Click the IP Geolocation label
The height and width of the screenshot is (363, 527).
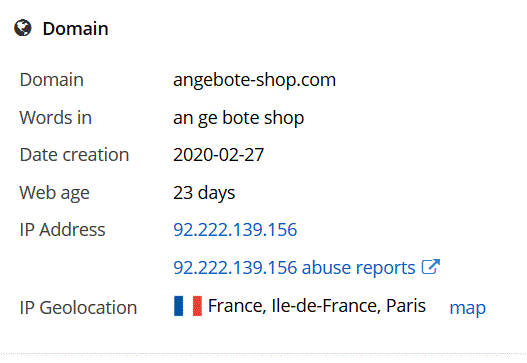[x=78, y=308]
